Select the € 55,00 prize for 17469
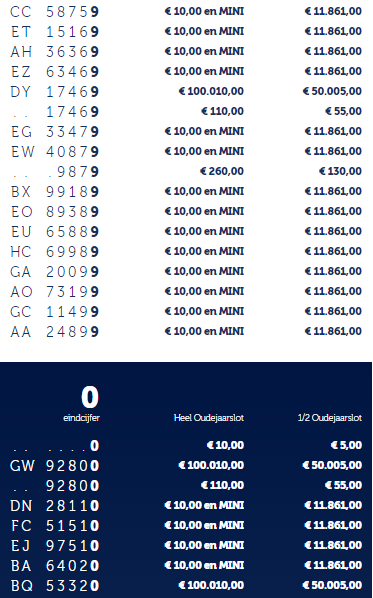The width and height of the screenshot is (373, 598). [x=343, y=111]
